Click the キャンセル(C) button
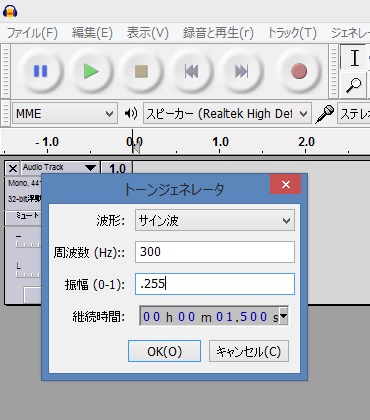The width and height of the screenshot is (370, 420). point(249,351)
